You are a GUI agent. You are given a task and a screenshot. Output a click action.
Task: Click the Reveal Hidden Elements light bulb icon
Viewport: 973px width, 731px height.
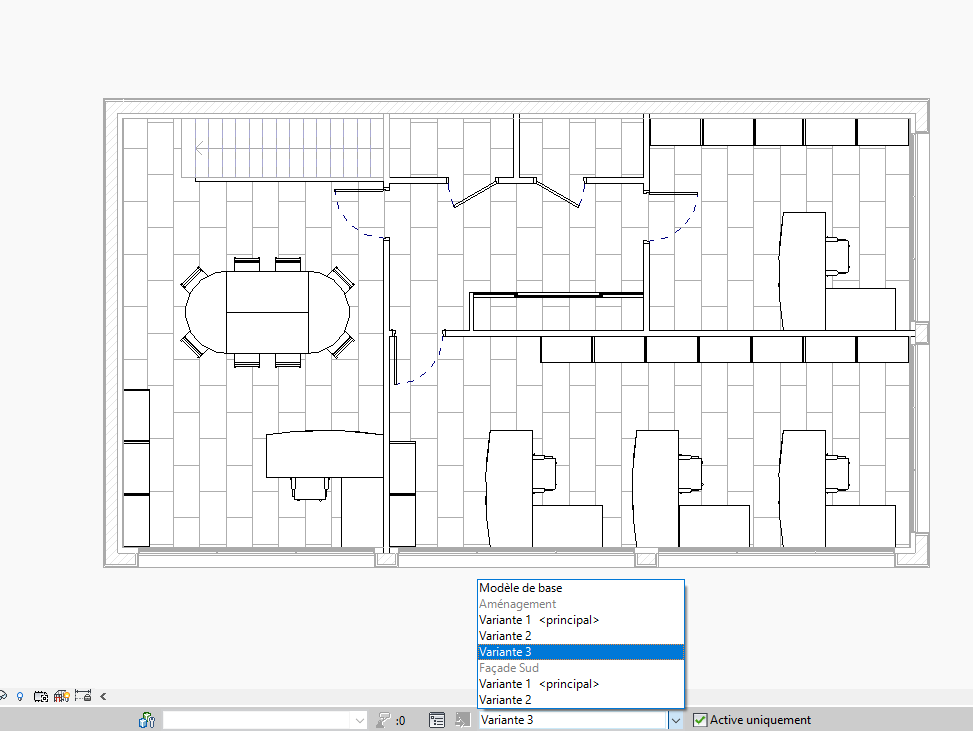tap(20, 696)
